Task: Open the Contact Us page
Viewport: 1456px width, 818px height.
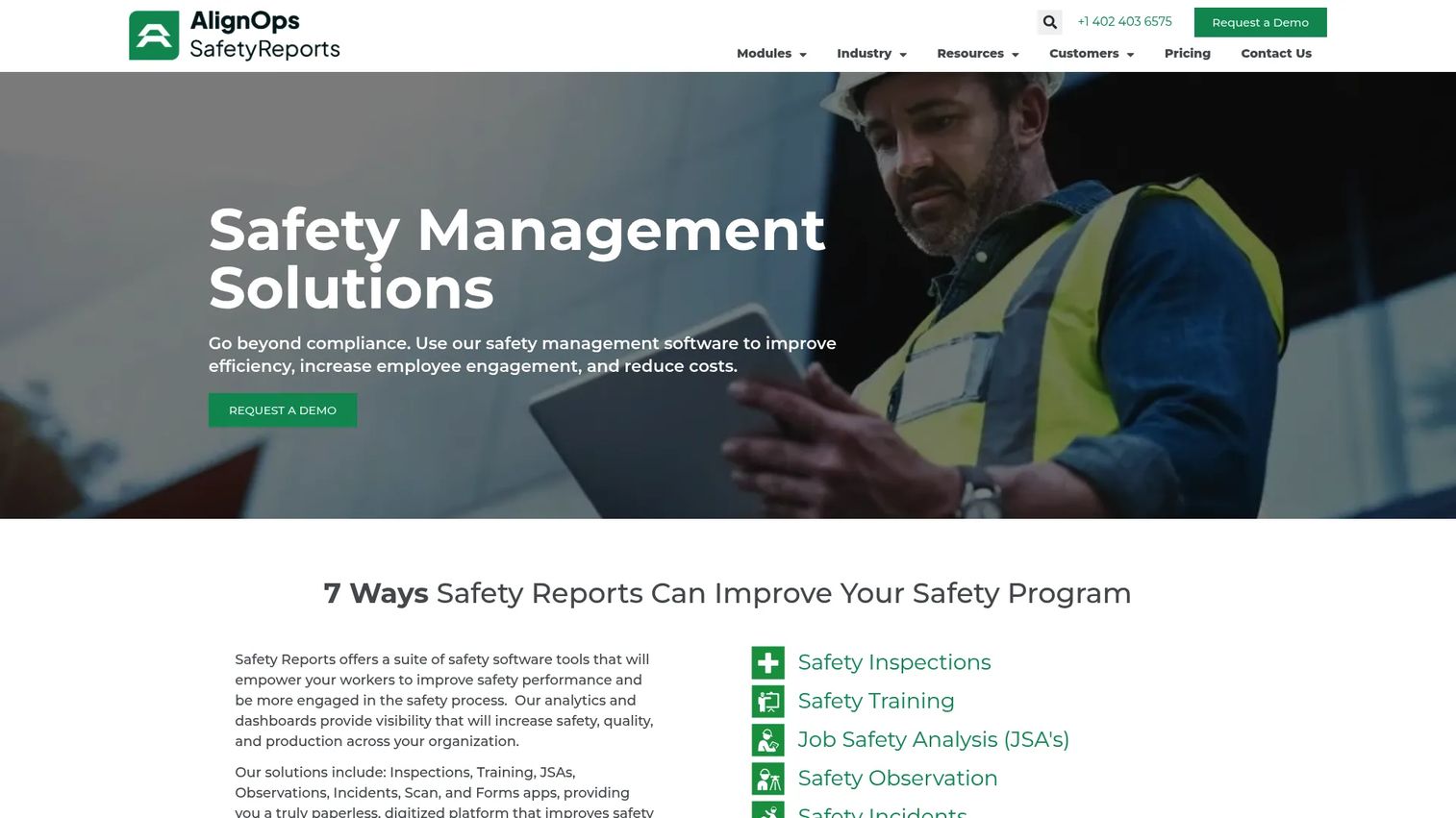Action: click(x=1276, y=54)
